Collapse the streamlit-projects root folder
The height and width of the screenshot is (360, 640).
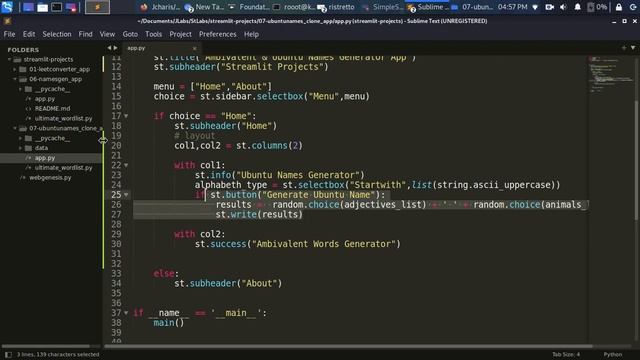click(x=9, y=59)
